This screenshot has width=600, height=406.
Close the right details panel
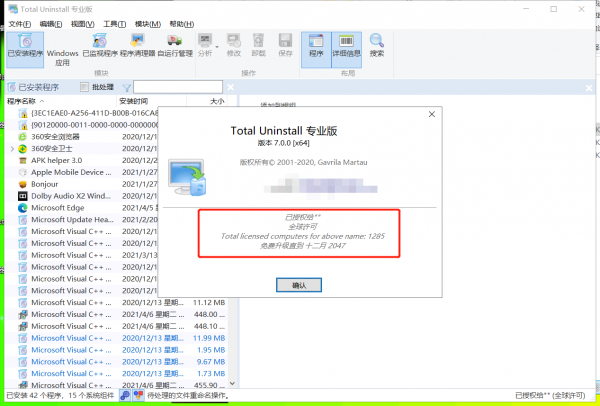[589, 88]
